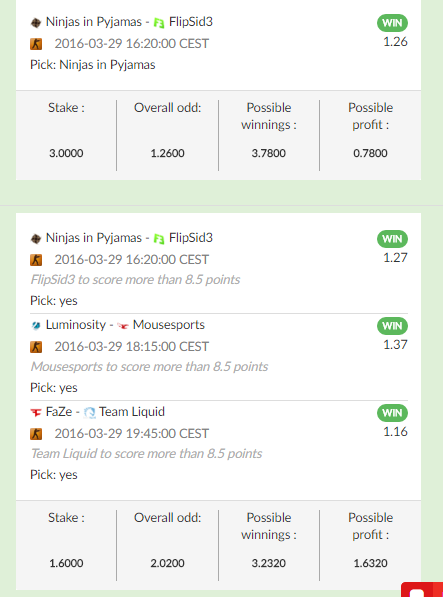Click the WIN badge above odds 1.27
443x597 pixels.
coord(392,239)
